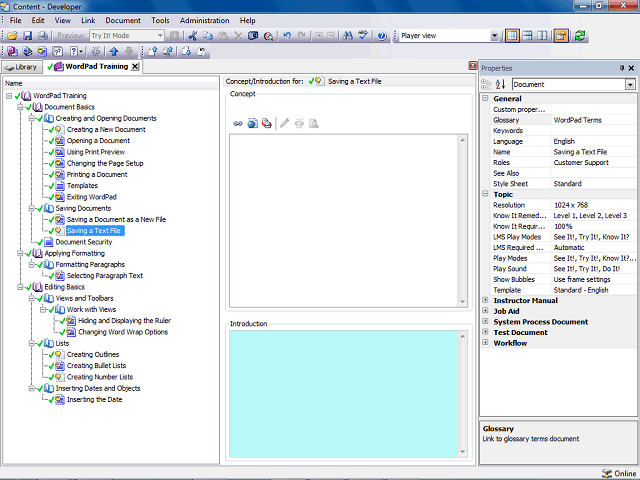Click the Glossary value WordPad Terms field
Image resolution: width=640 pixels, height=480 pixels.
593,120
